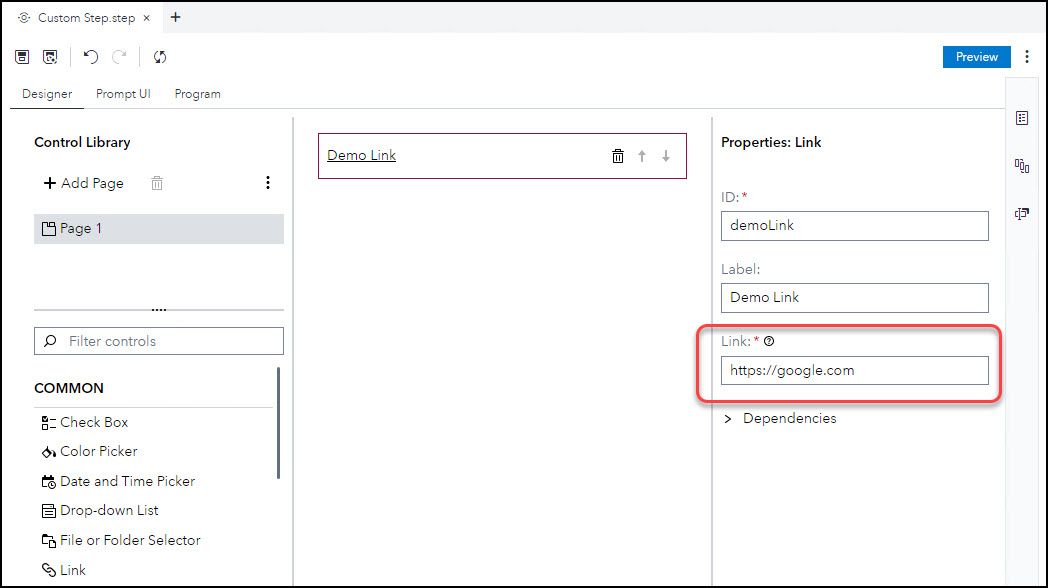Image resolution: width=1048 pixels, height=588 pixels.
Task: Click the Redo toolbar icon
Action: 118,57
